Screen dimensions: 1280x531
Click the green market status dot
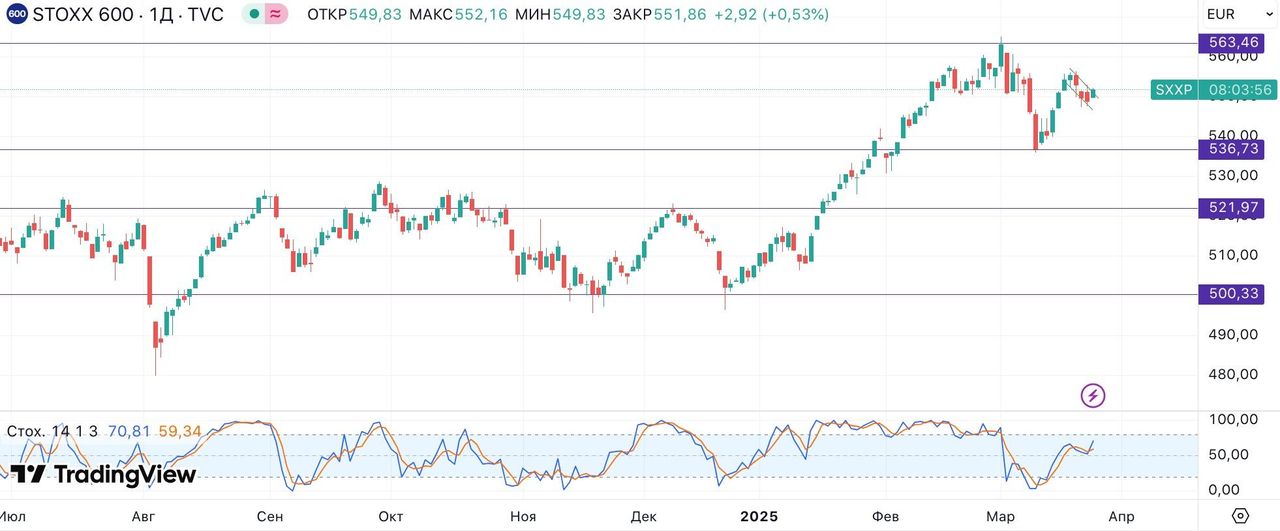(254, 15)
